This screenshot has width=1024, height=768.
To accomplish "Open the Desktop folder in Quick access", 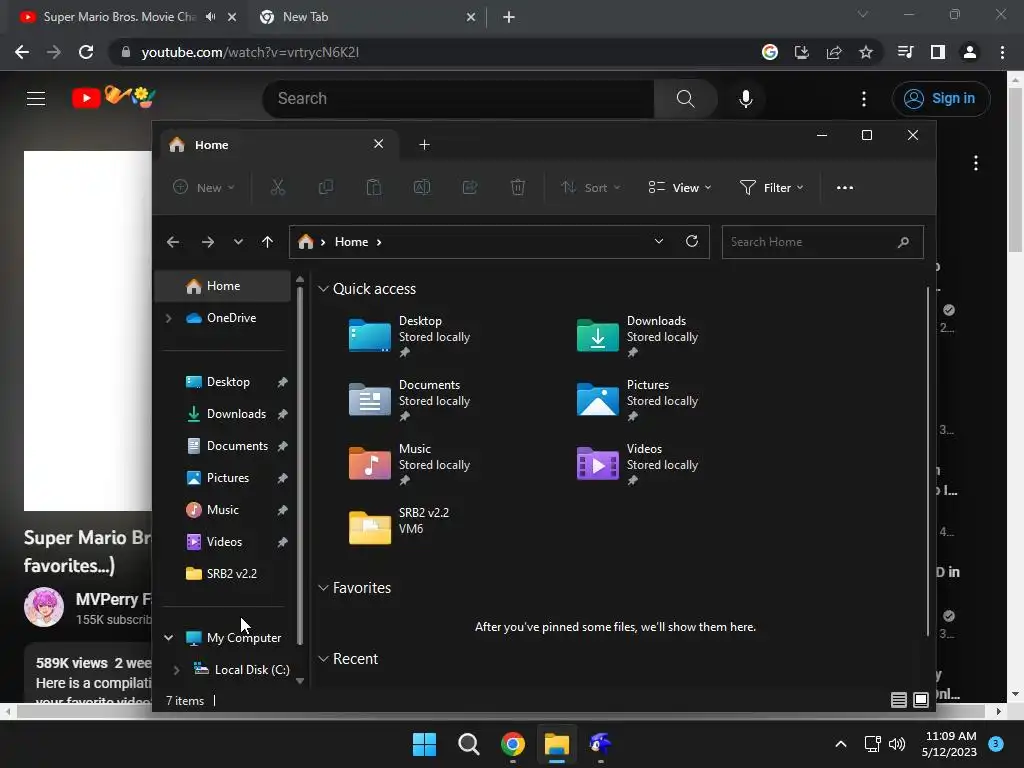I will click(409, 336).
